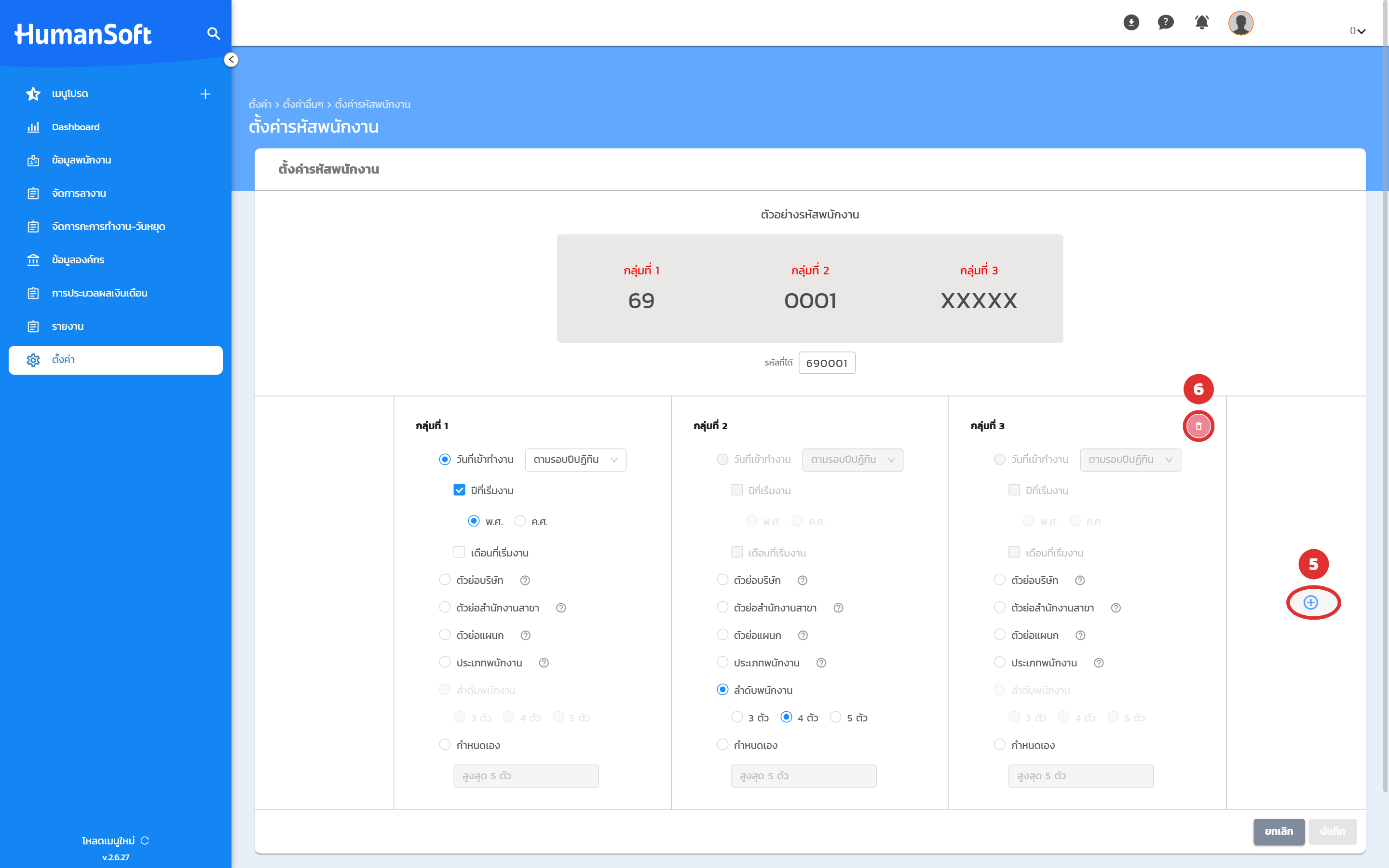Open รายงาน menu item

[x=115, y=326]
